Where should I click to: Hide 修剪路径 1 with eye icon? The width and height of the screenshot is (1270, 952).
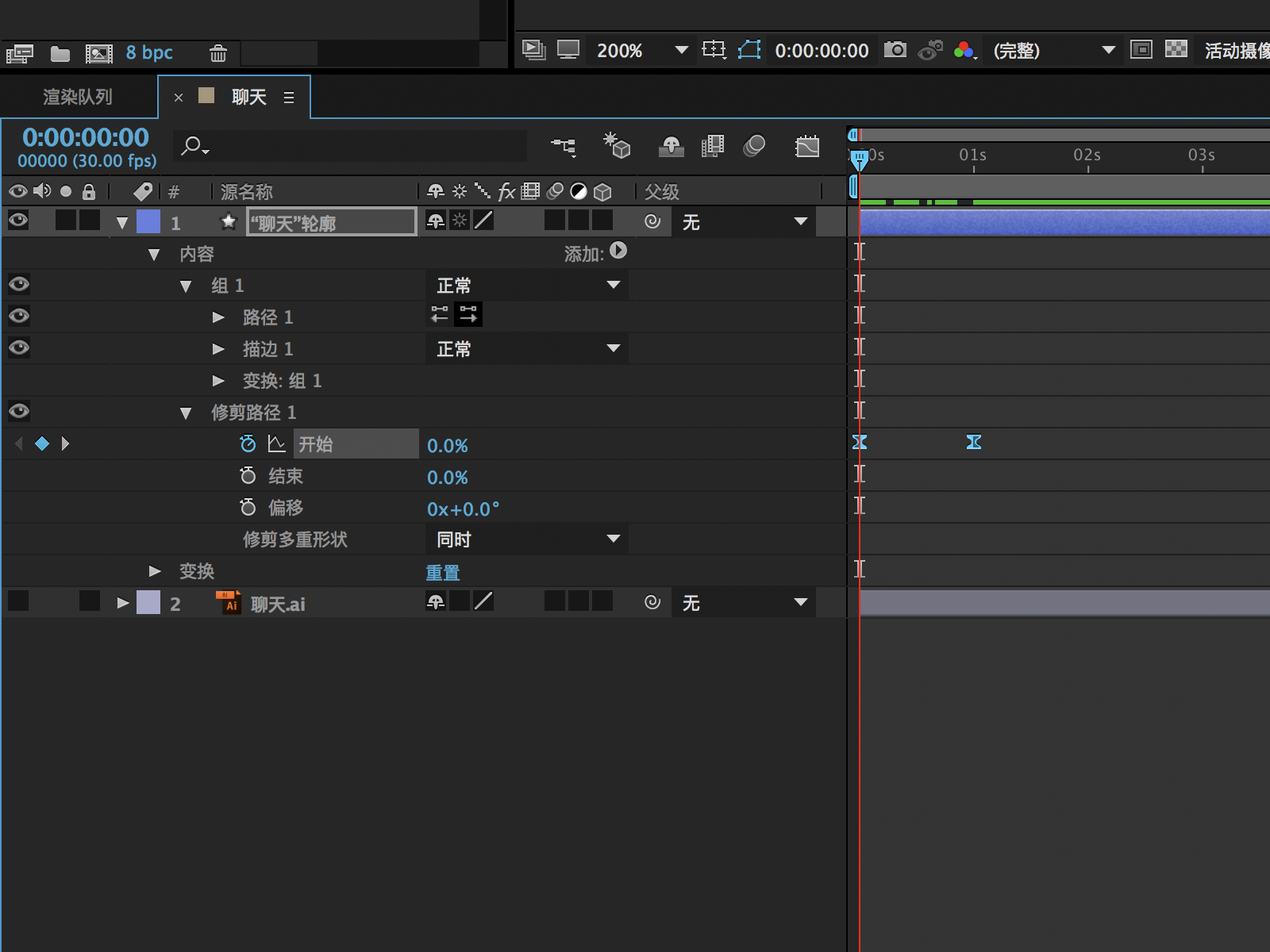[19, 411]
